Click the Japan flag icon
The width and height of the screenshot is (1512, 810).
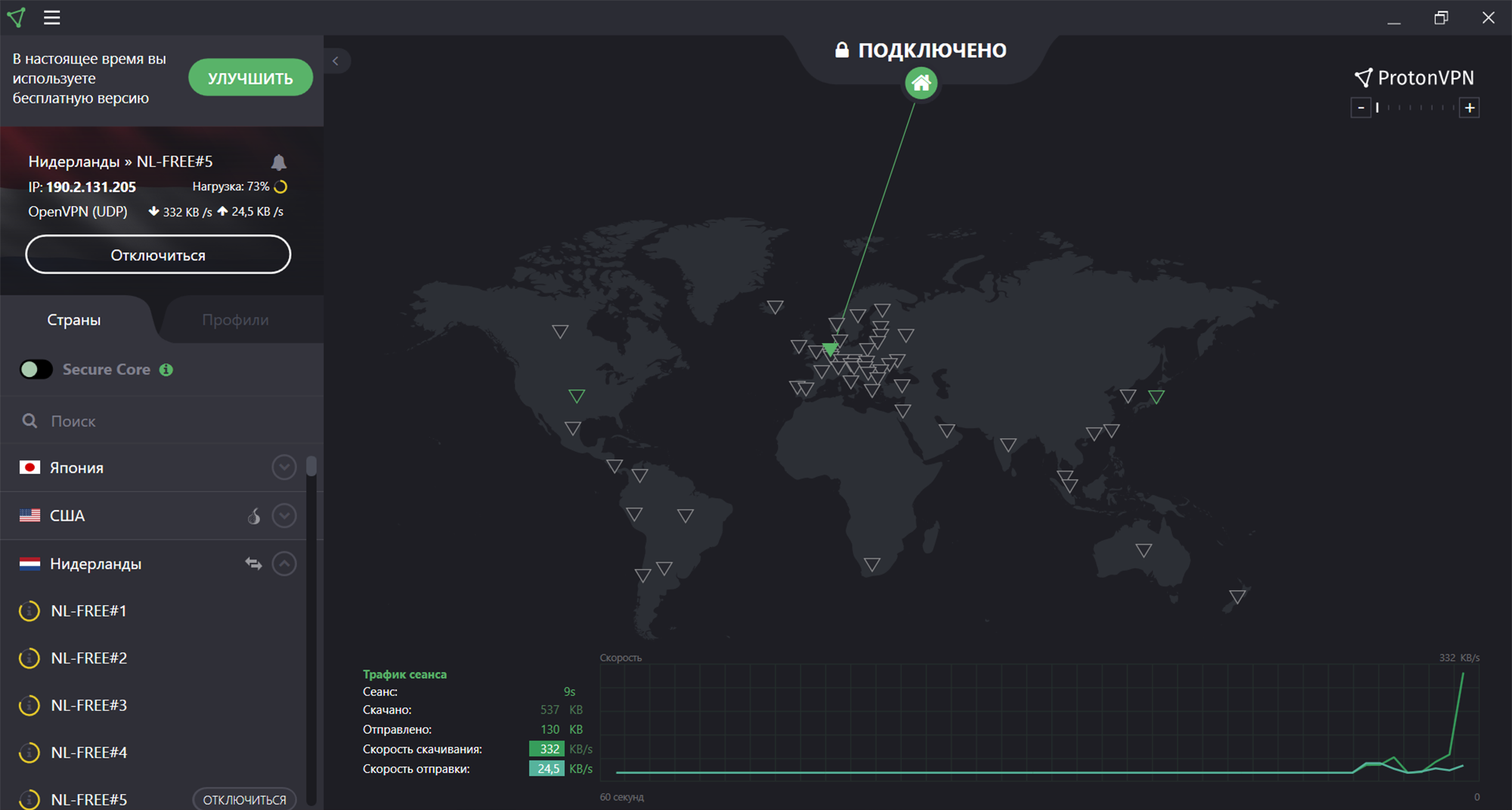point(29,468)
